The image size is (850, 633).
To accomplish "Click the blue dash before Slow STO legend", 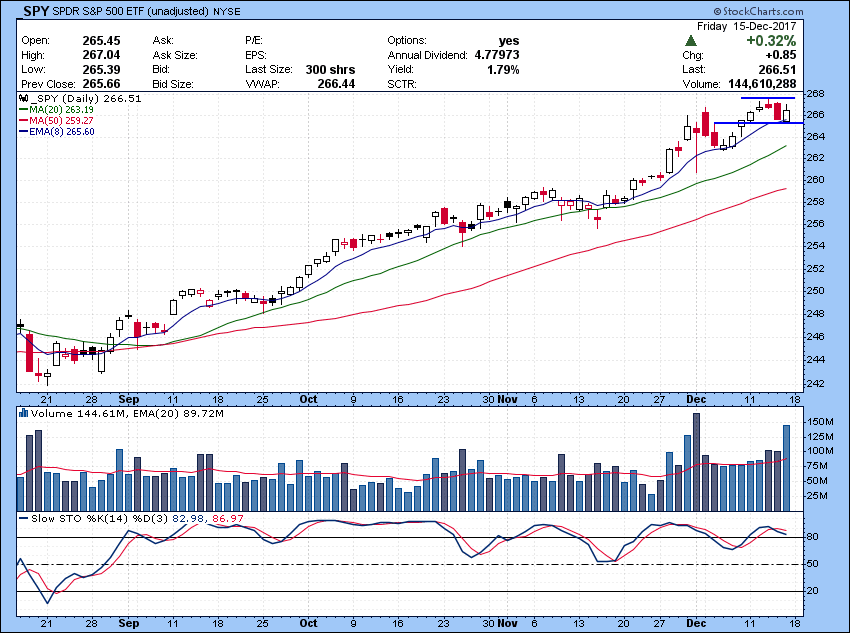I will coord(23,519).
